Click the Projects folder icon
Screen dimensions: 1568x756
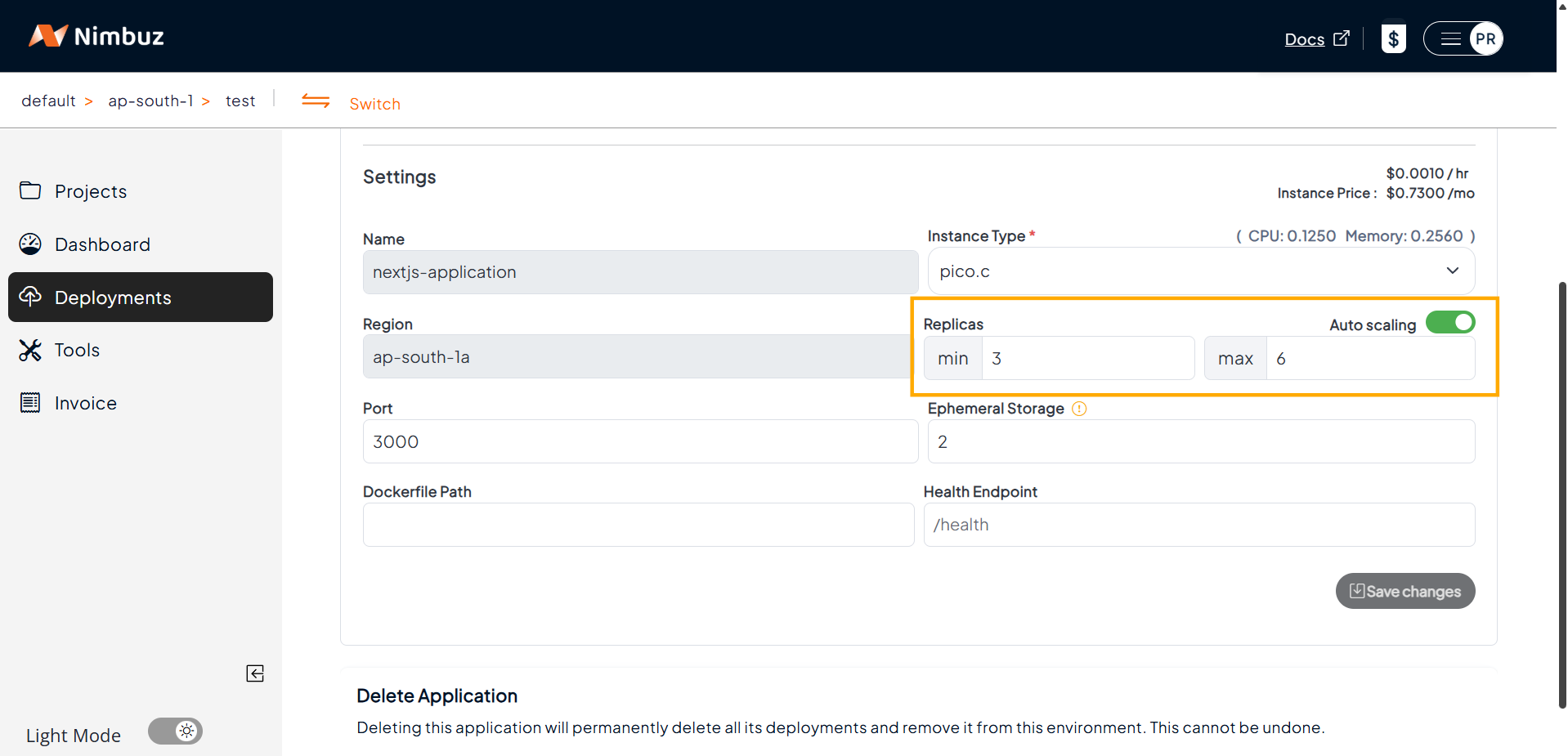tap(30, 190)
